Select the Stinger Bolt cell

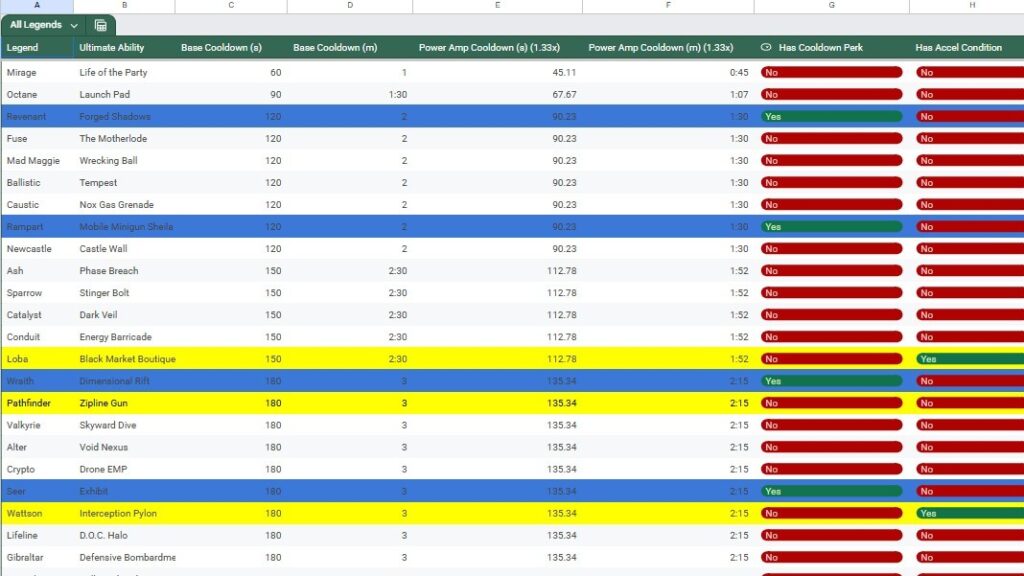click(124, 293)
